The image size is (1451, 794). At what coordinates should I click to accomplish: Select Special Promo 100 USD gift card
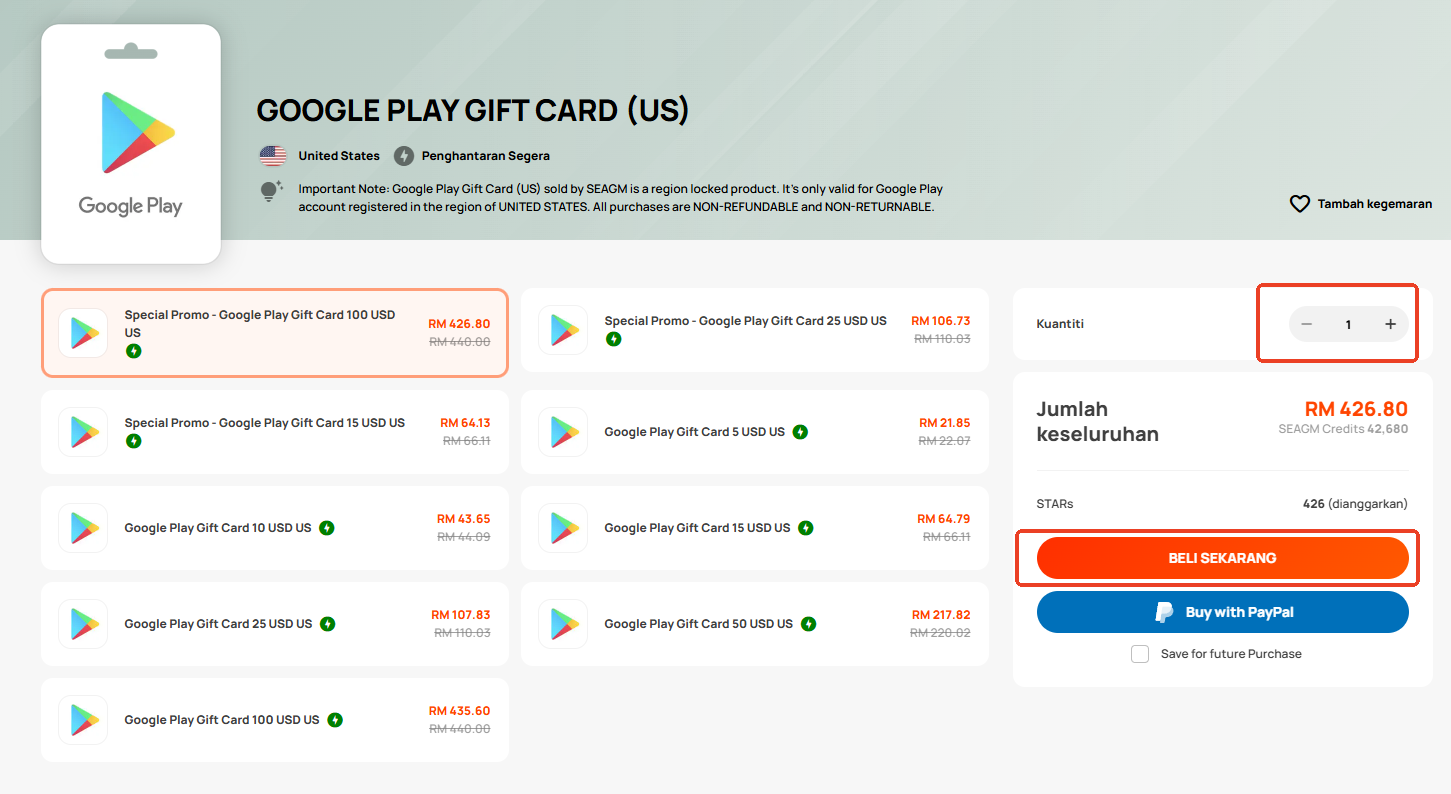pos(275,333)
